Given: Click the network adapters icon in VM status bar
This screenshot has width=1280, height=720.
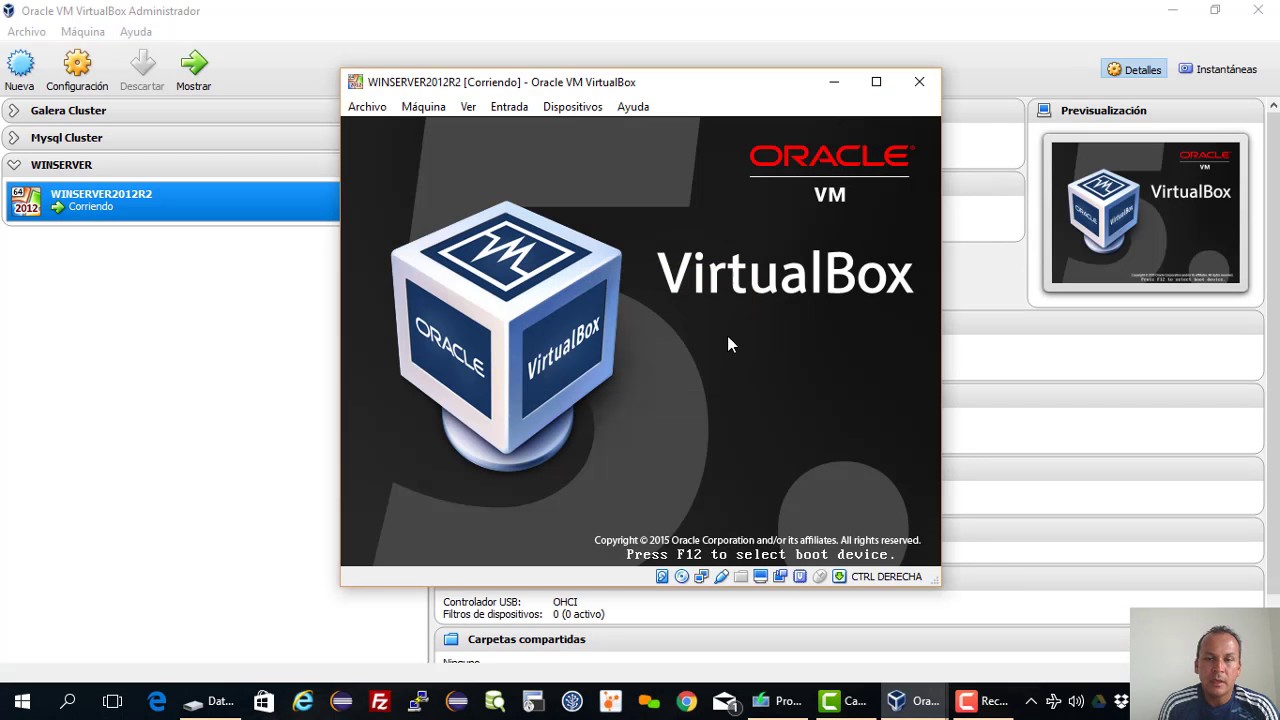Looking at the screenshot, I should click(x=701, y=576).
